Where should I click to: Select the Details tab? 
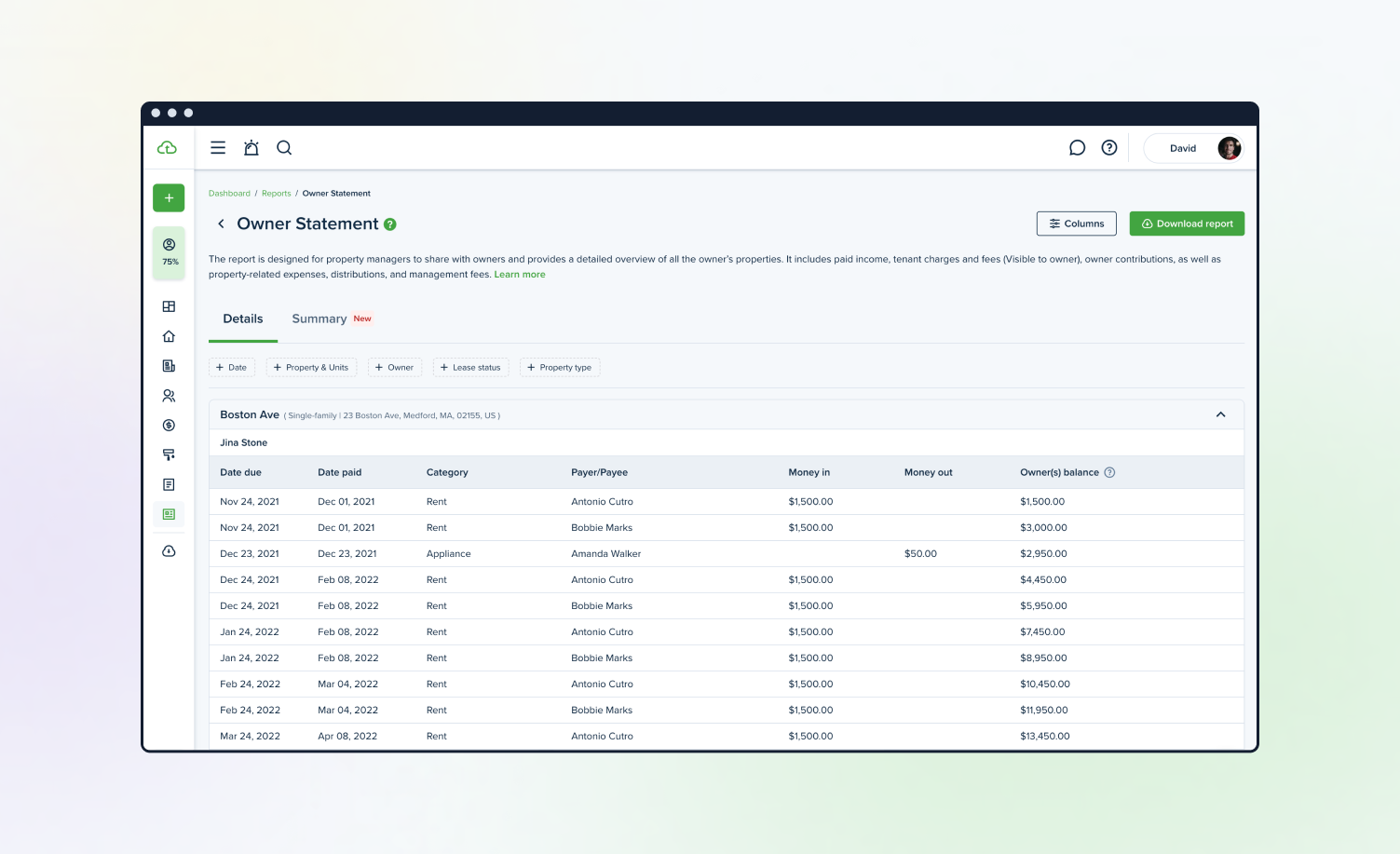click(243, 319)
